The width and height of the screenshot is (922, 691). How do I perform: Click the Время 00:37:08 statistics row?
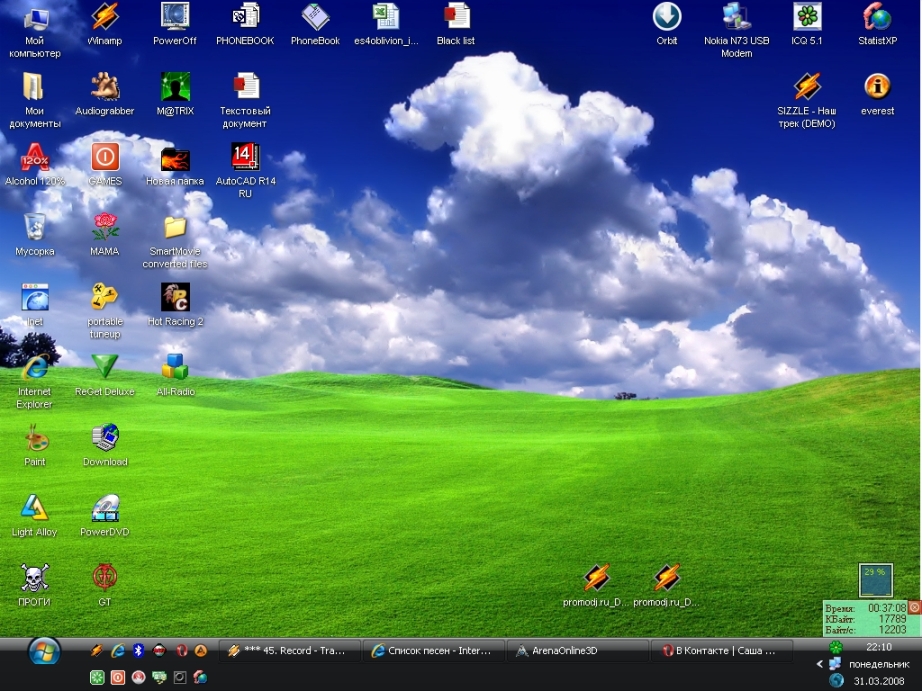point(866,608)
